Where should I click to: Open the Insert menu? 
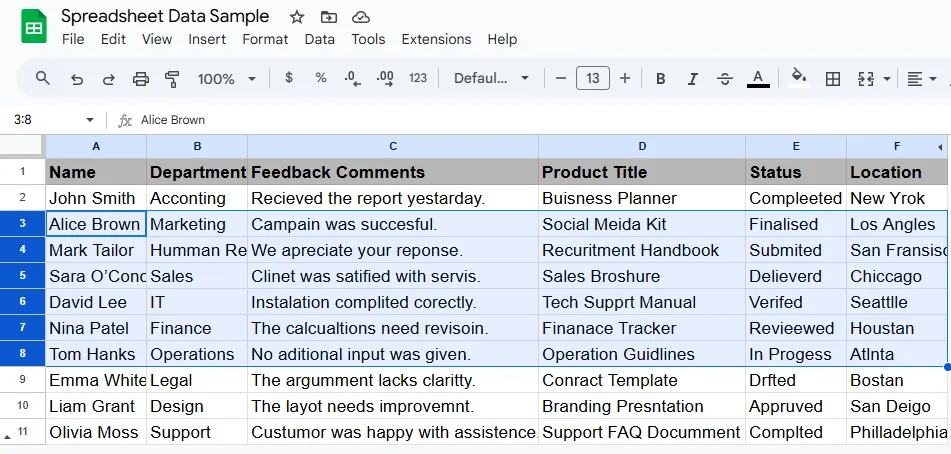pos(207,39)
